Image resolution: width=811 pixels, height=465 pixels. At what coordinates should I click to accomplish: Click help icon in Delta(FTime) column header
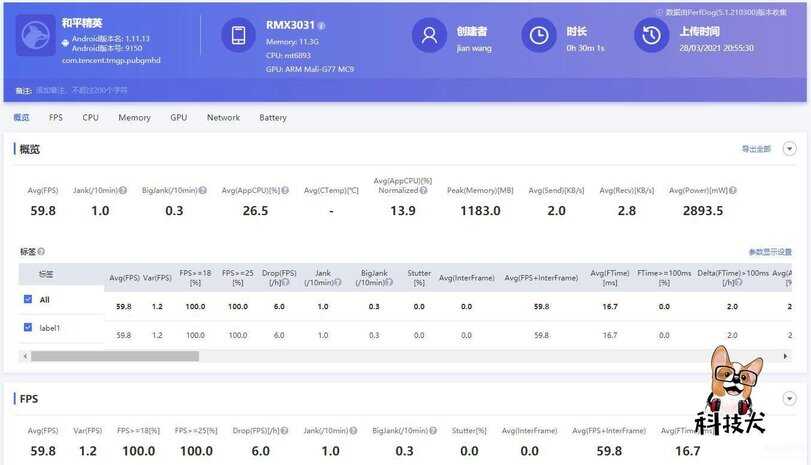(739, 282)
